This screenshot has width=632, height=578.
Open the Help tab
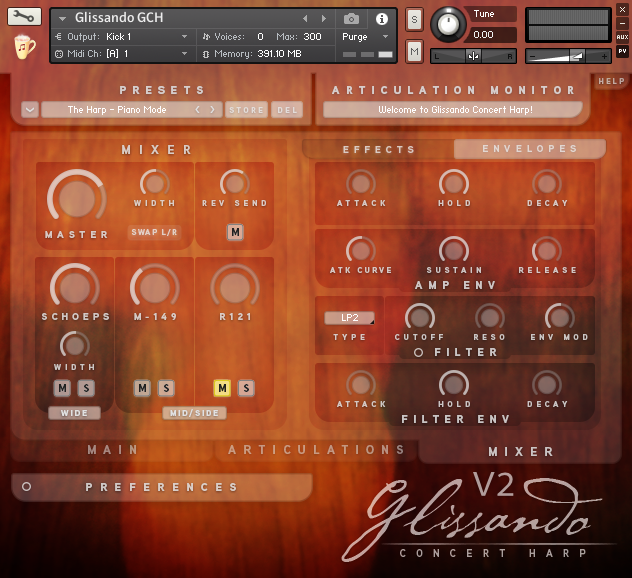click(611, 81)
